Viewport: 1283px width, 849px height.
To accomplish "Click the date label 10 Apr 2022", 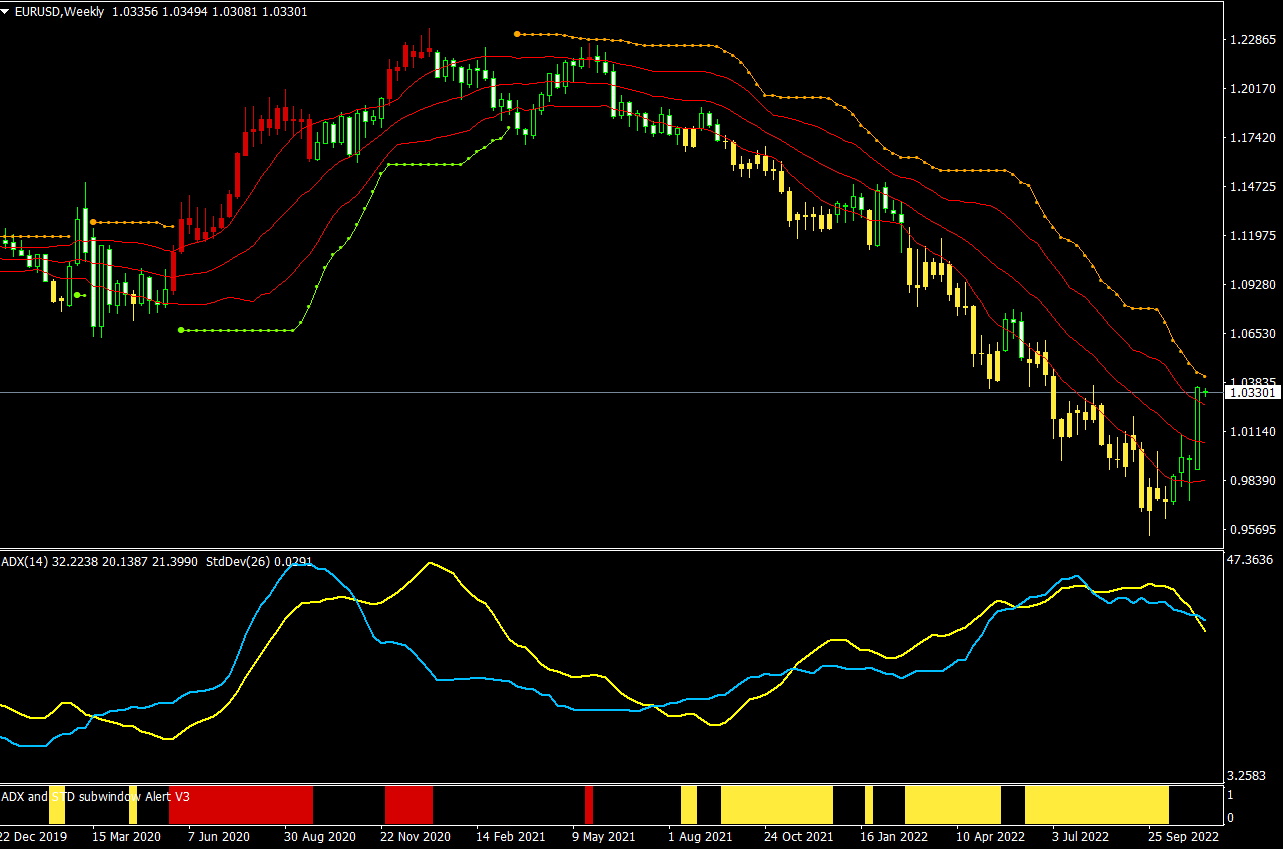I will [x=991, y=836].
